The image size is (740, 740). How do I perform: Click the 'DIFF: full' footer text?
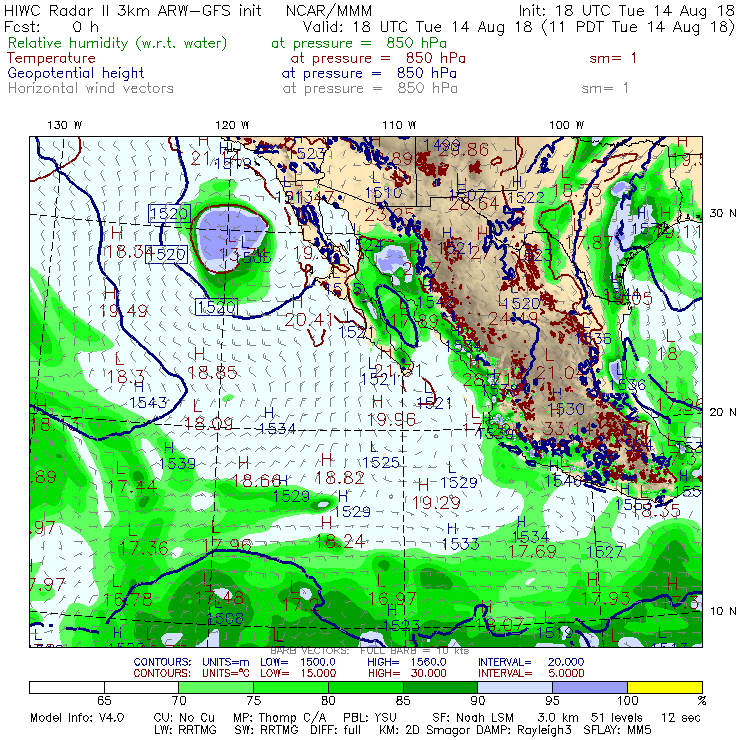336,730
